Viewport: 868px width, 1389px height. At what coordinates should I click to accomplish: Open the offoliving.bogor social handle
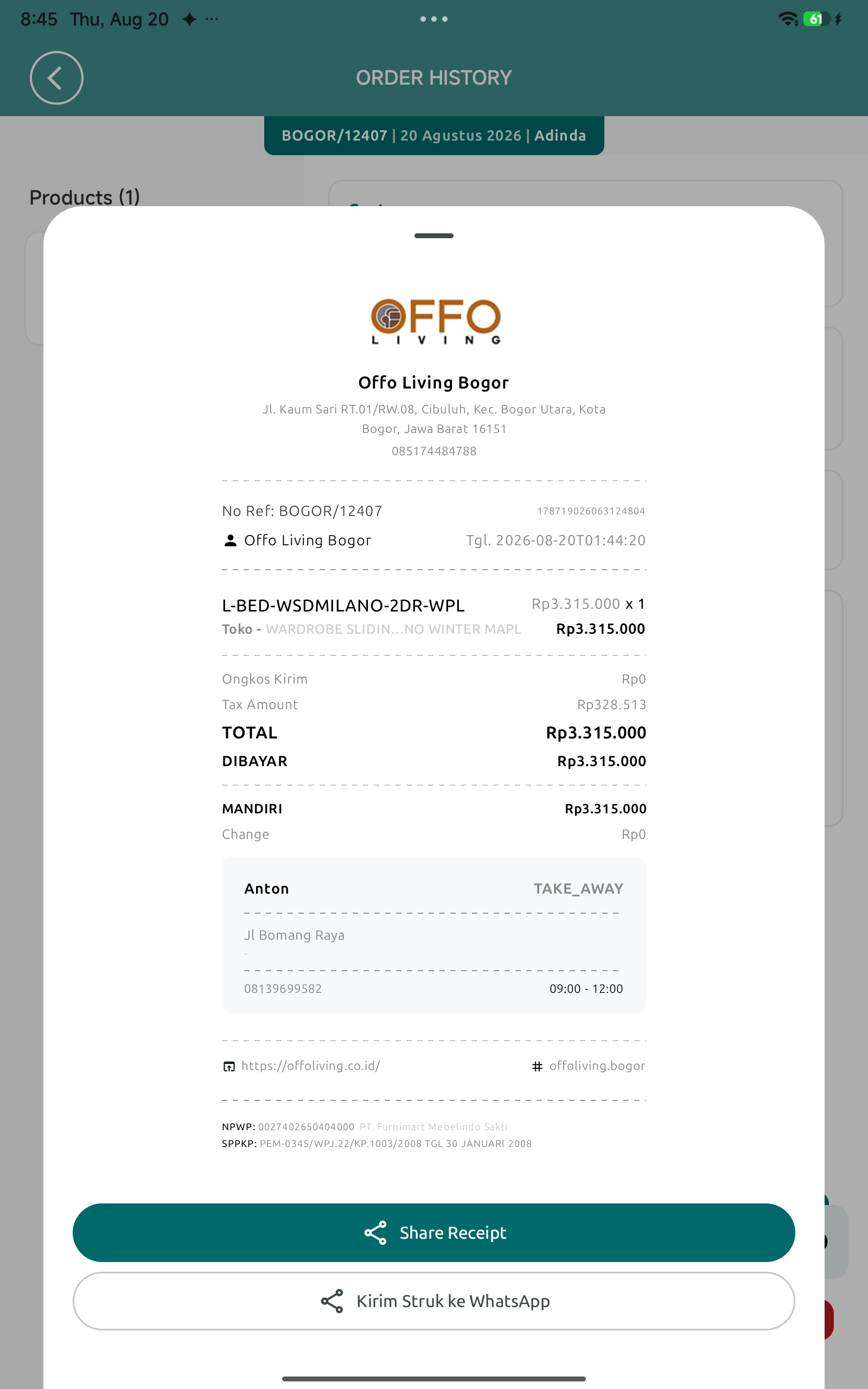pyautogui.click(x=597, y=1065)
